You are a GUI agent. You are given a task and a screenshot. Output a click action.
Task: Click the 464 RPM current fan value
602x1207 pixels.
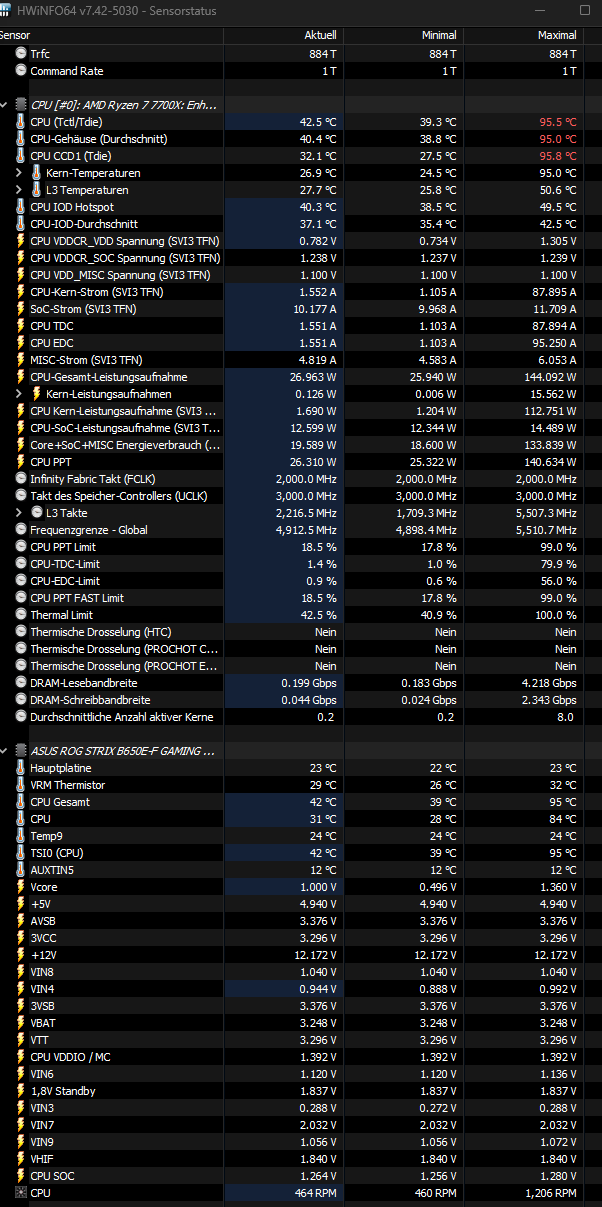(315, 1193)
